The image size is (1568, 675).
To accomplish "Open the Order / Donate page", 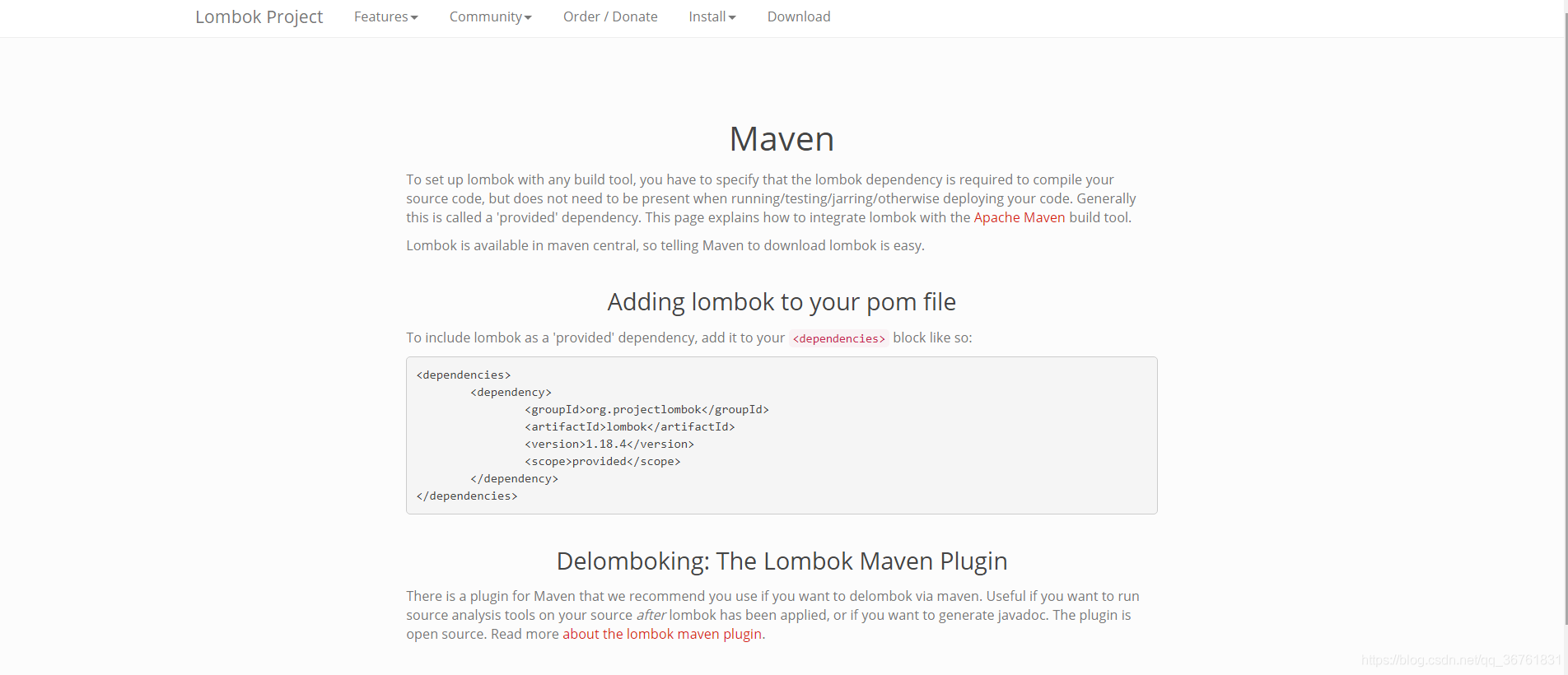I will tap(610, 17).
